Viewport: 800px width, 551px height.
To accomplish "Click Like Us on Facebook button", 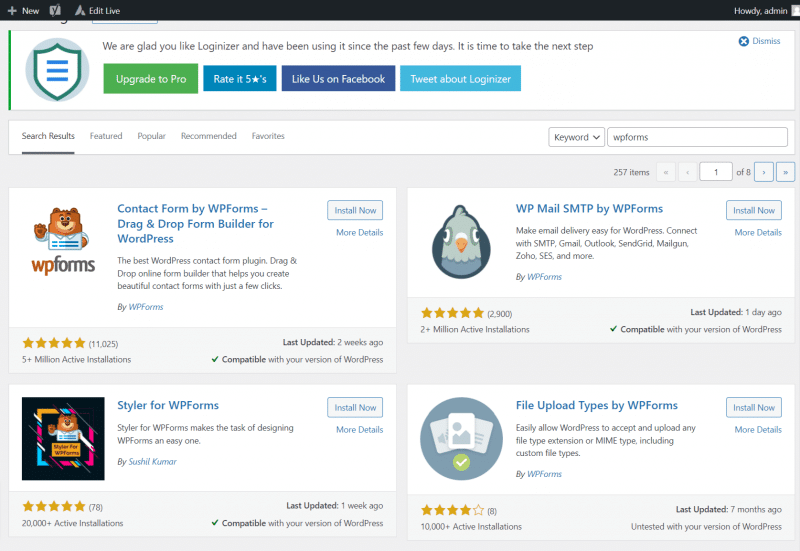I will tap(338, 79).
